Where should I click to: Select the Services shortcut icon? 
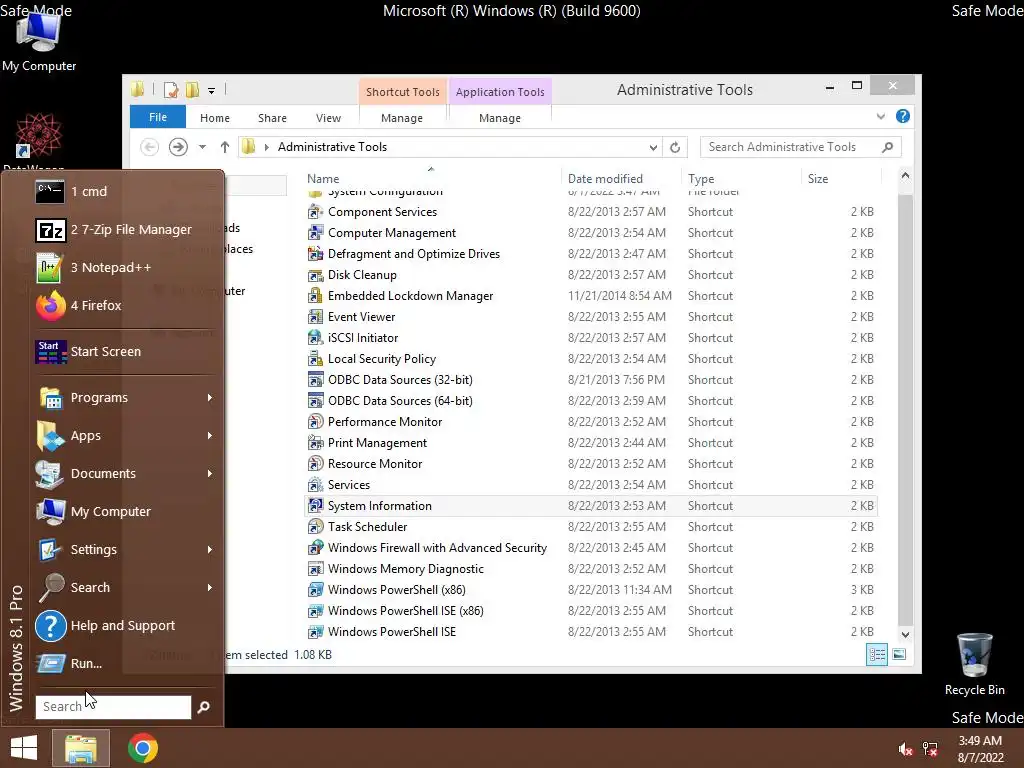pyautogui.click(x=315, y=485)
